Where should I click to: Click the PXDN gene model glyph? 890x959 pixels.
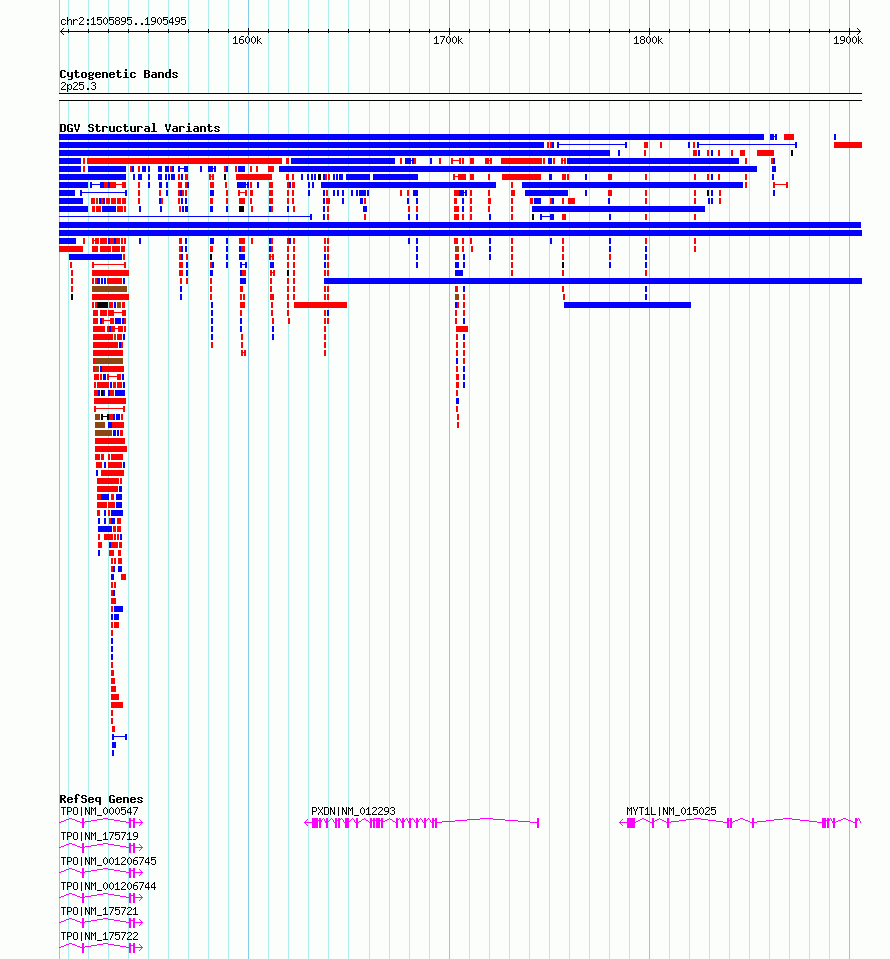pyautogui.click(x=421, y=823)
